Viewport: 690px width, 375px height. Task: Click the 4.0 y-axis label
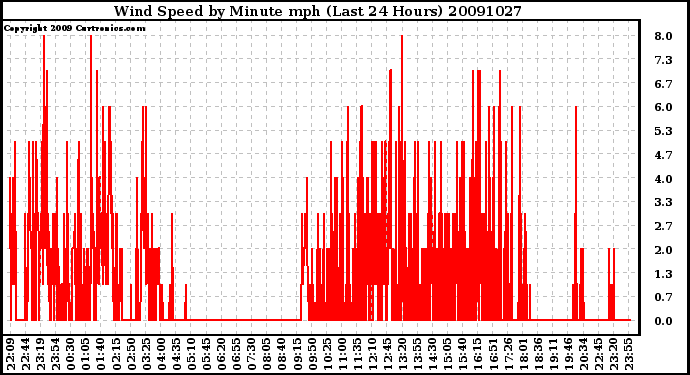tap(663, 179)
